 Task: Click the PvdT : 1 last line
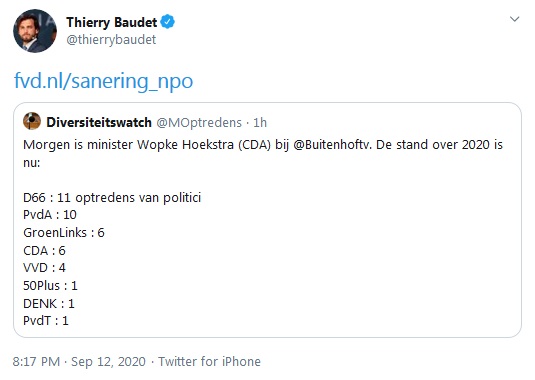point(46,321)
